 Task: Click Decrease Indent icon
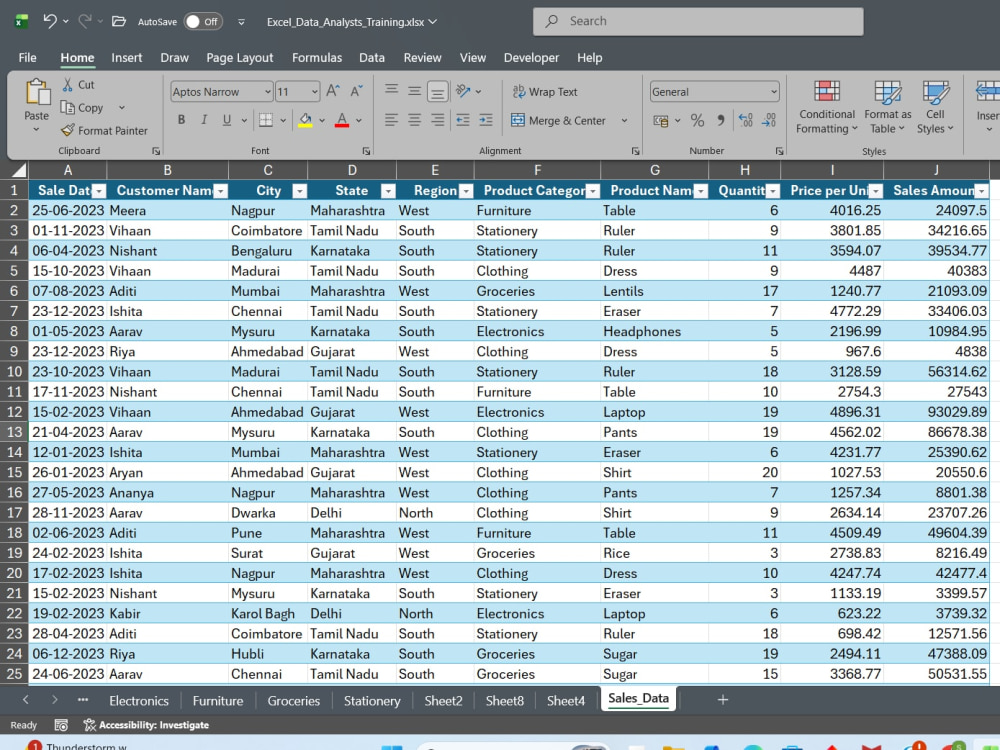coord(463,120)
